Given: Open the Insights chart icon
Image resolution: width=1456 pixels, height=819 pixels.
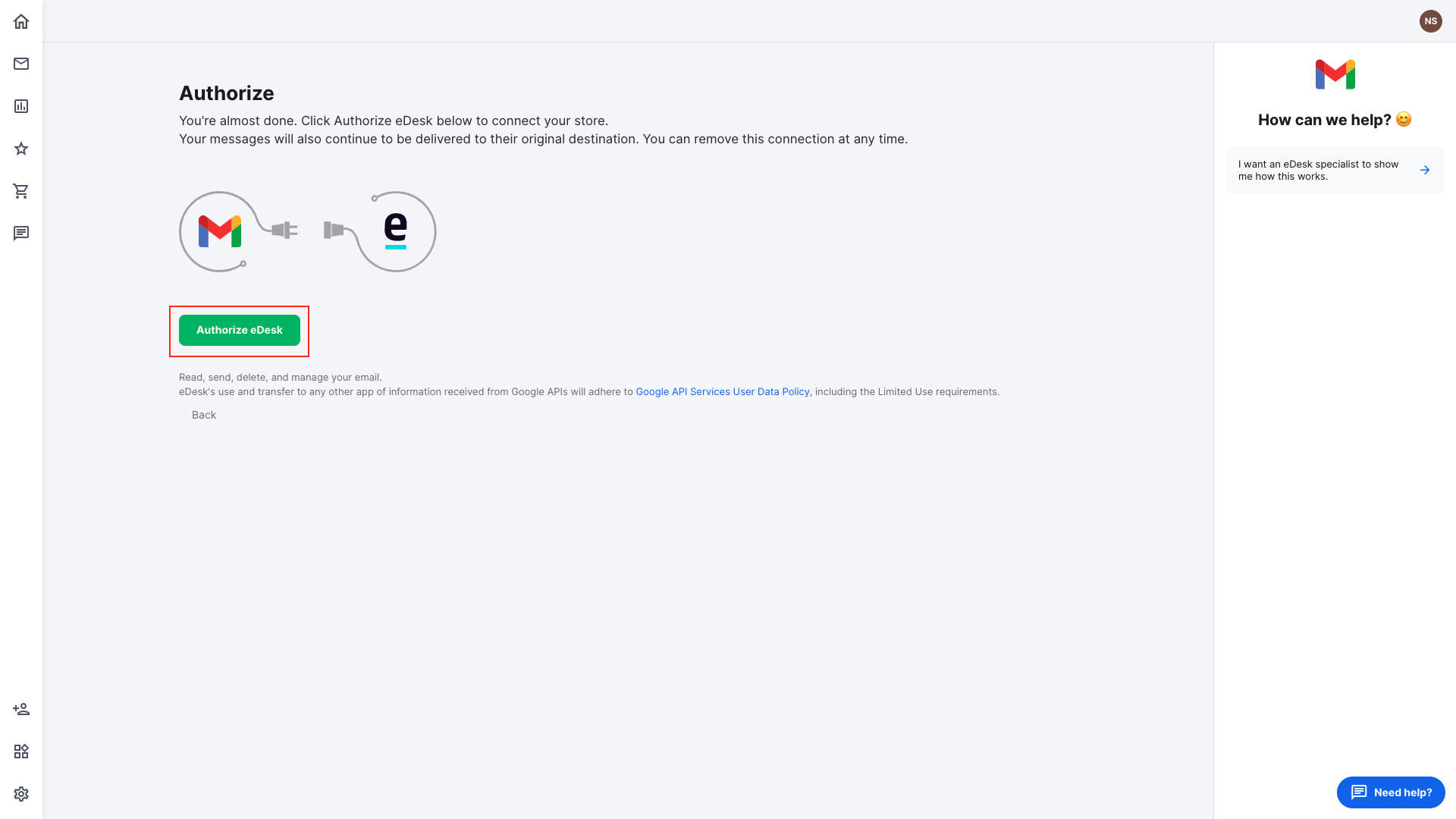Looking at the screenshot, I should coord(21,106).
